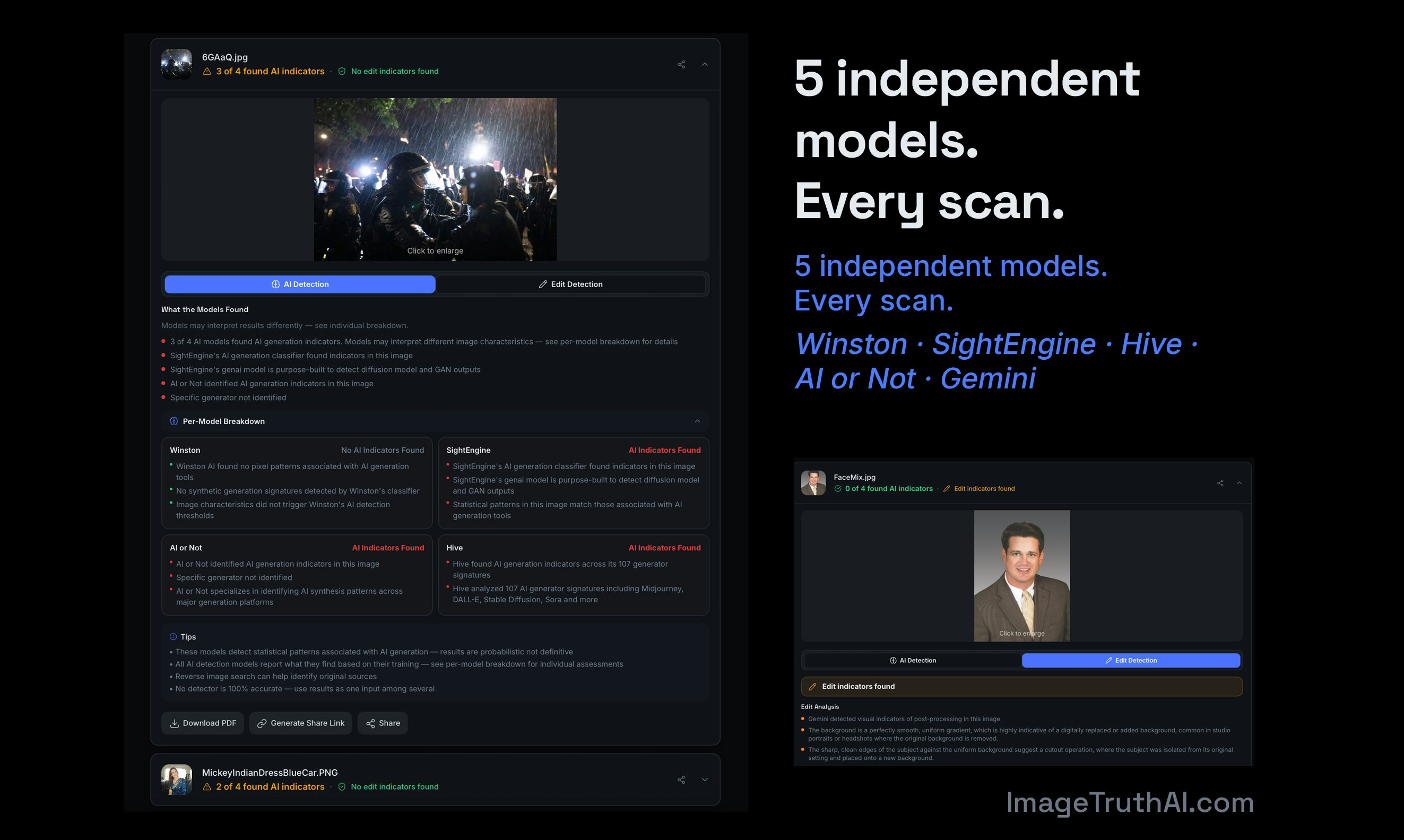This screenshot has width=1404, height=840.
Task: Click share icon on MickeyIndianDressBlueCar.PNG card
Action: click(x=681, y=780)
